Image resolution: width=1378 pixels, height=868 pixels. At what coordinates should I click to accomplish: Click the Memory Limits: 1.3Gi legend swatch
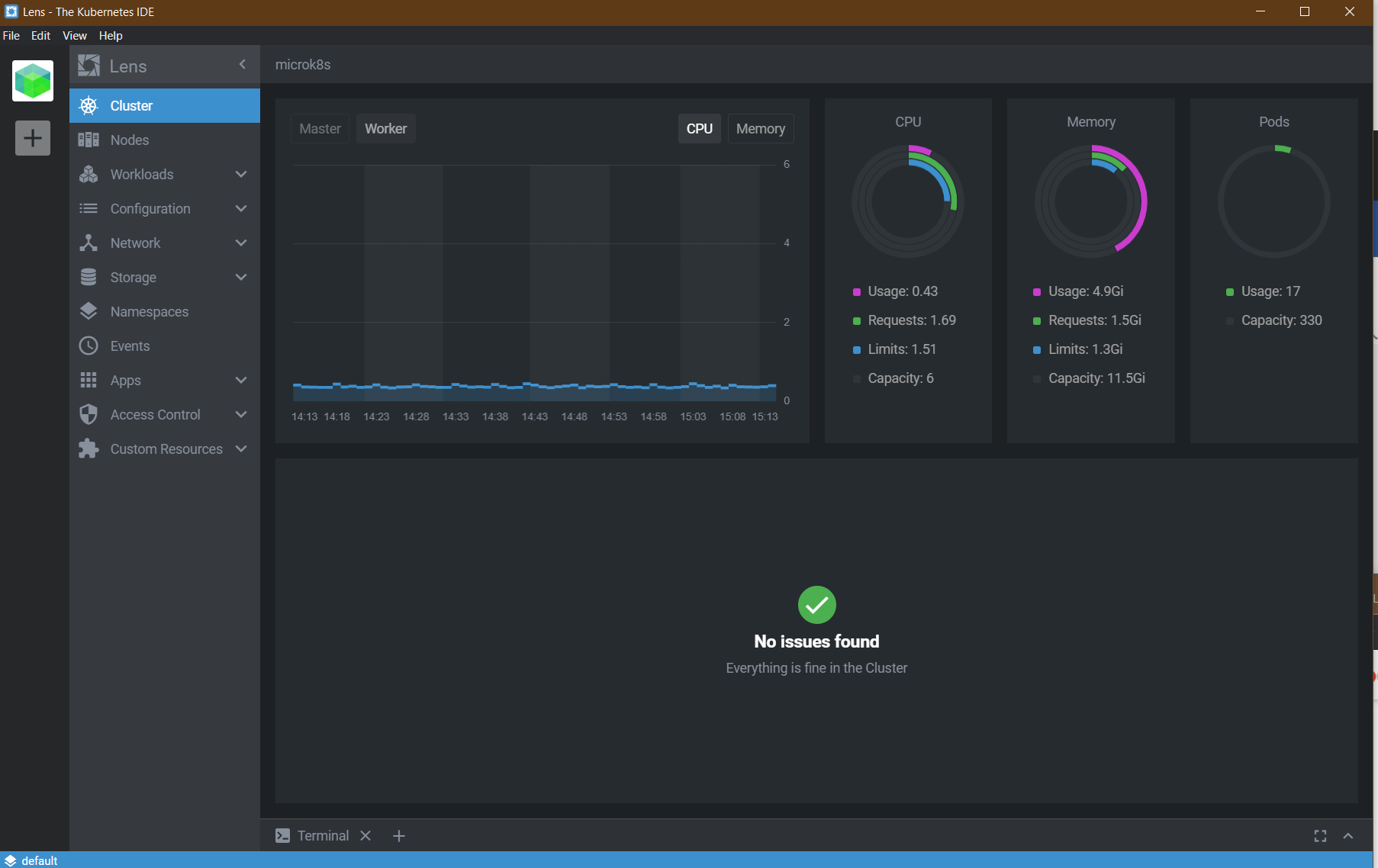click(x=1037, y=350)
